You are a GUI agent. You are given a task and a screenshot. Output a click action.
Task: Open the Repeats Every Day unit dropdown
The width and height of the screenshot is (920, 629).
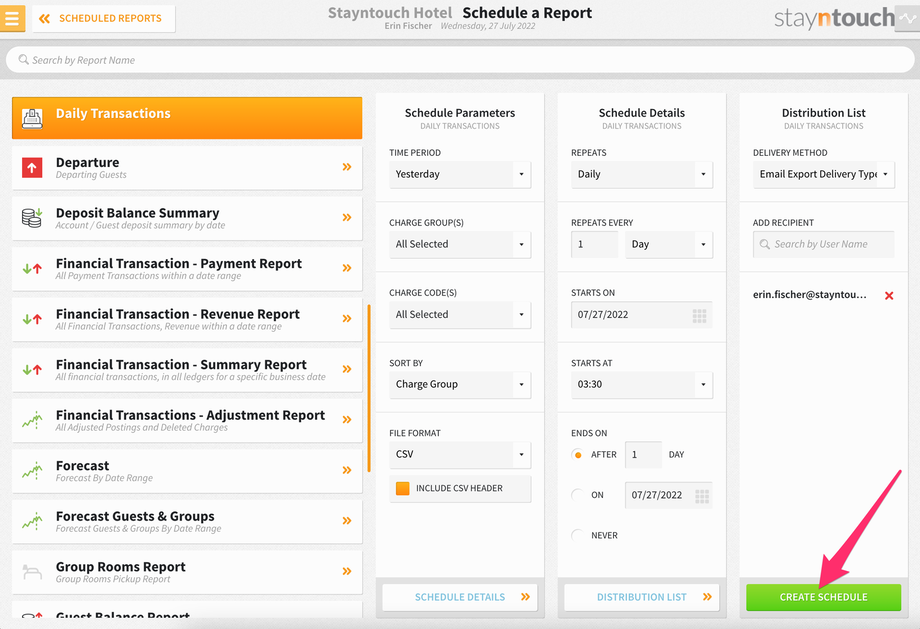coord(669,244)
